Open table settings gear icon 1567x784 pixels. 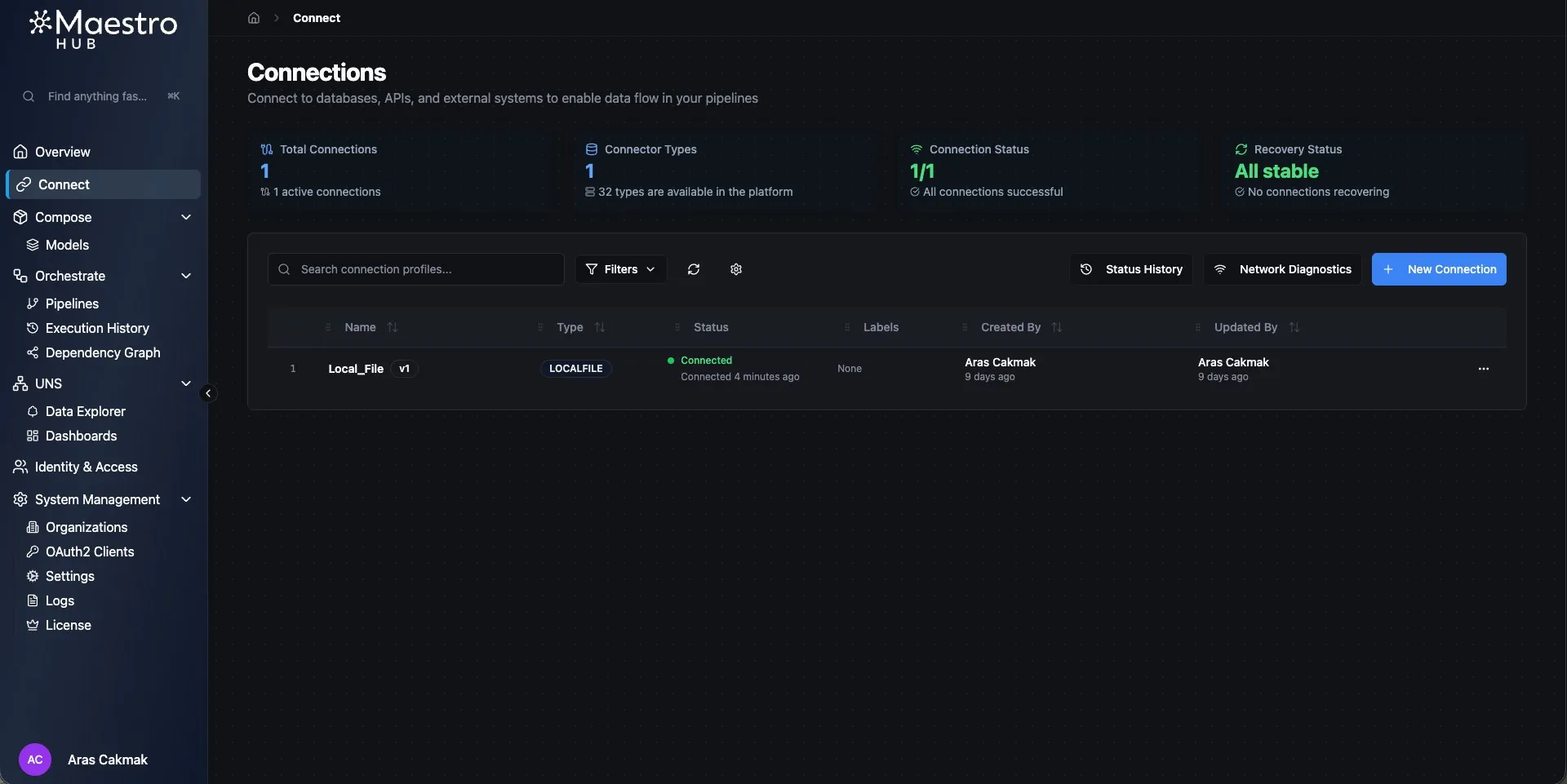736,269
